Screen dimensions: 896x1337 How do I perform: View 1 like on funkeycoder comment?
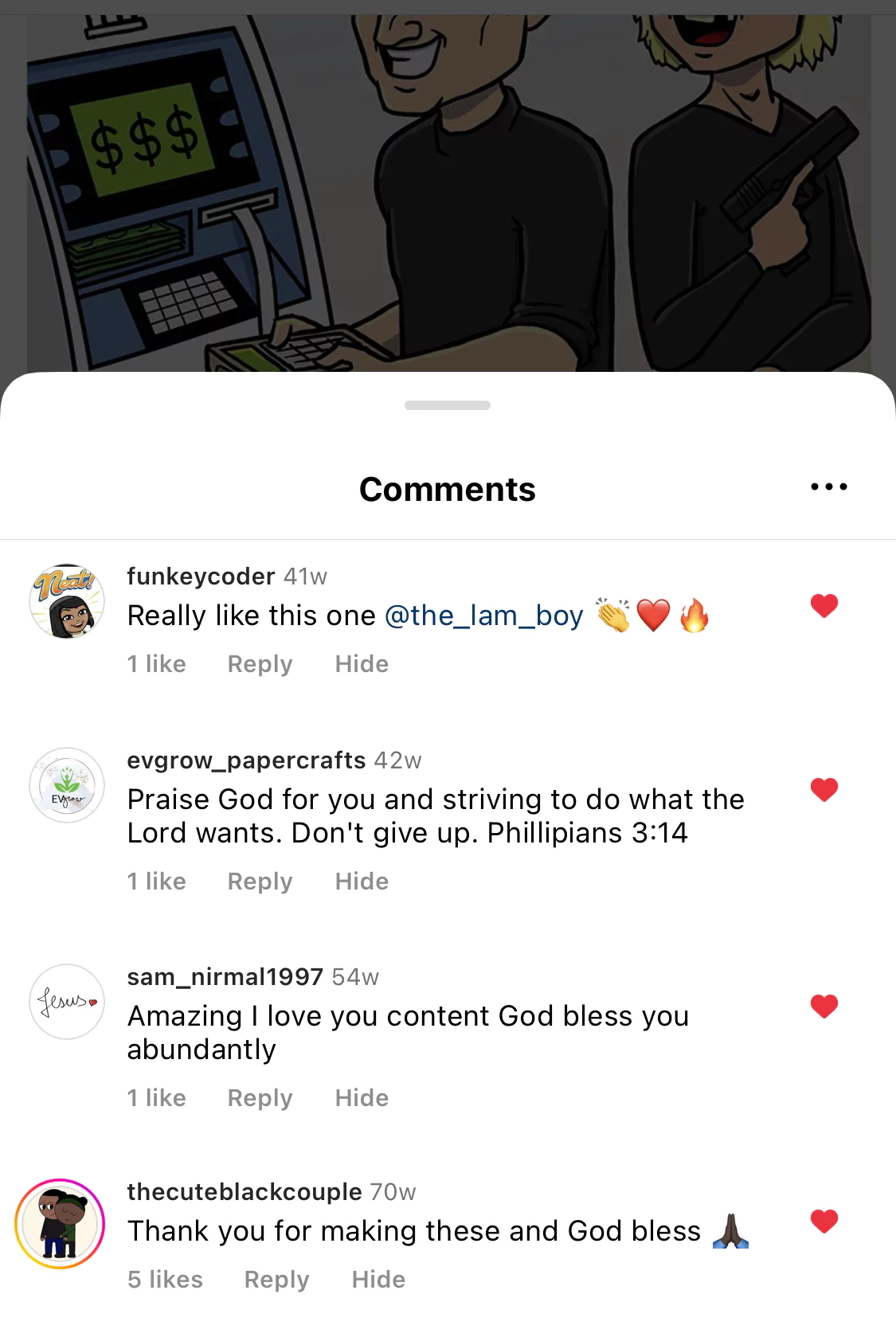156,664
